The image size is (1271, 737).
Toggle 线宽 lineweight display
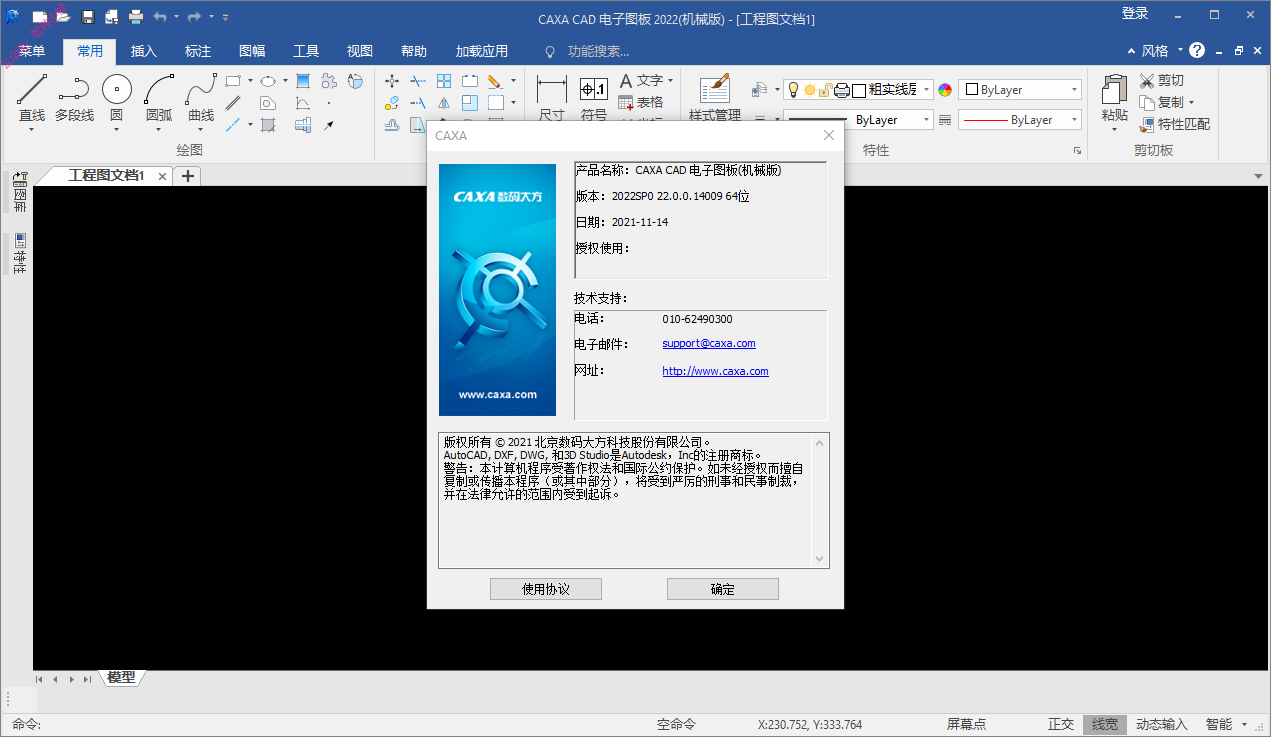1105,724
